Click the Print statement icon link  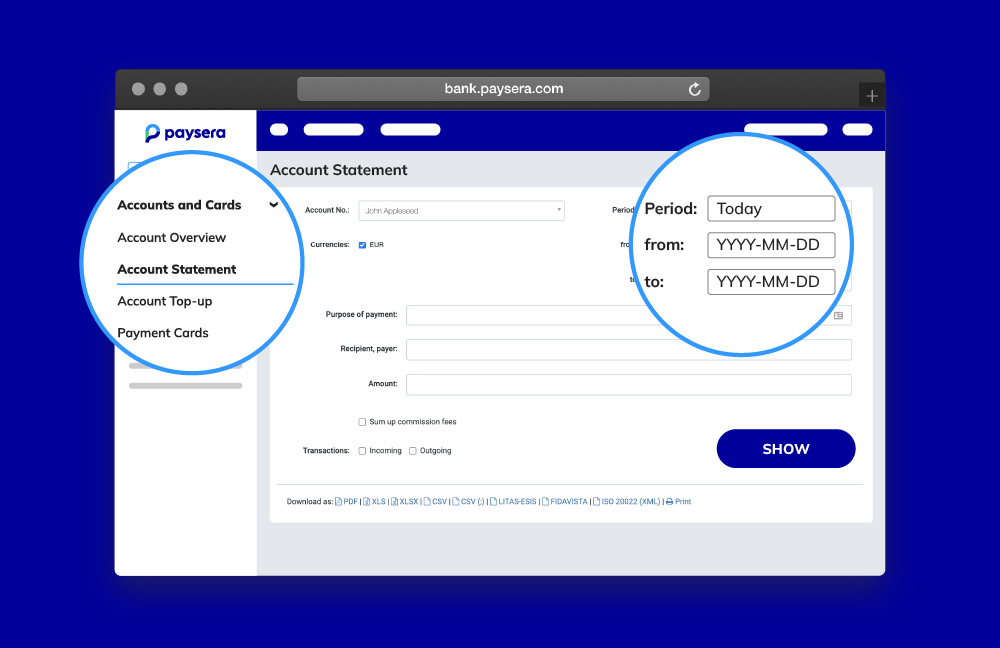(x=678, y=502)
